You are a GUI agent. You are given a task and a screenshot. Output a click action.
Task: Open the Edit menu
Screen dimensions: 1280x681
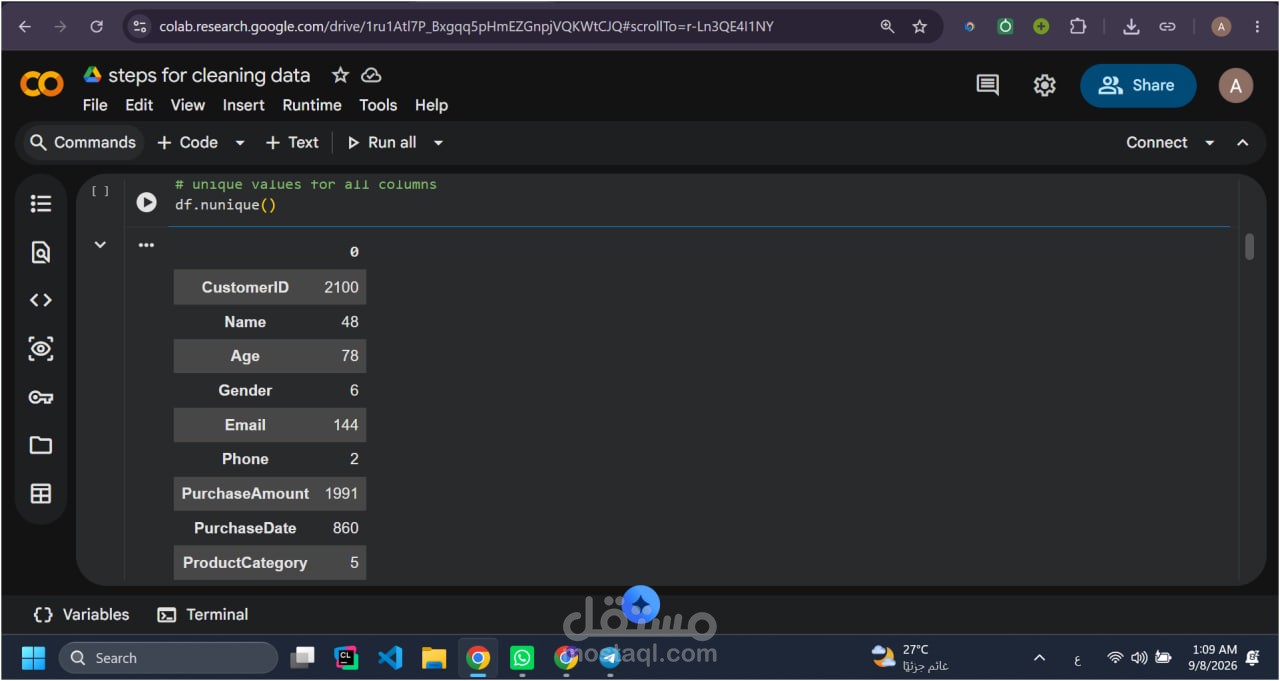point(139,105)
